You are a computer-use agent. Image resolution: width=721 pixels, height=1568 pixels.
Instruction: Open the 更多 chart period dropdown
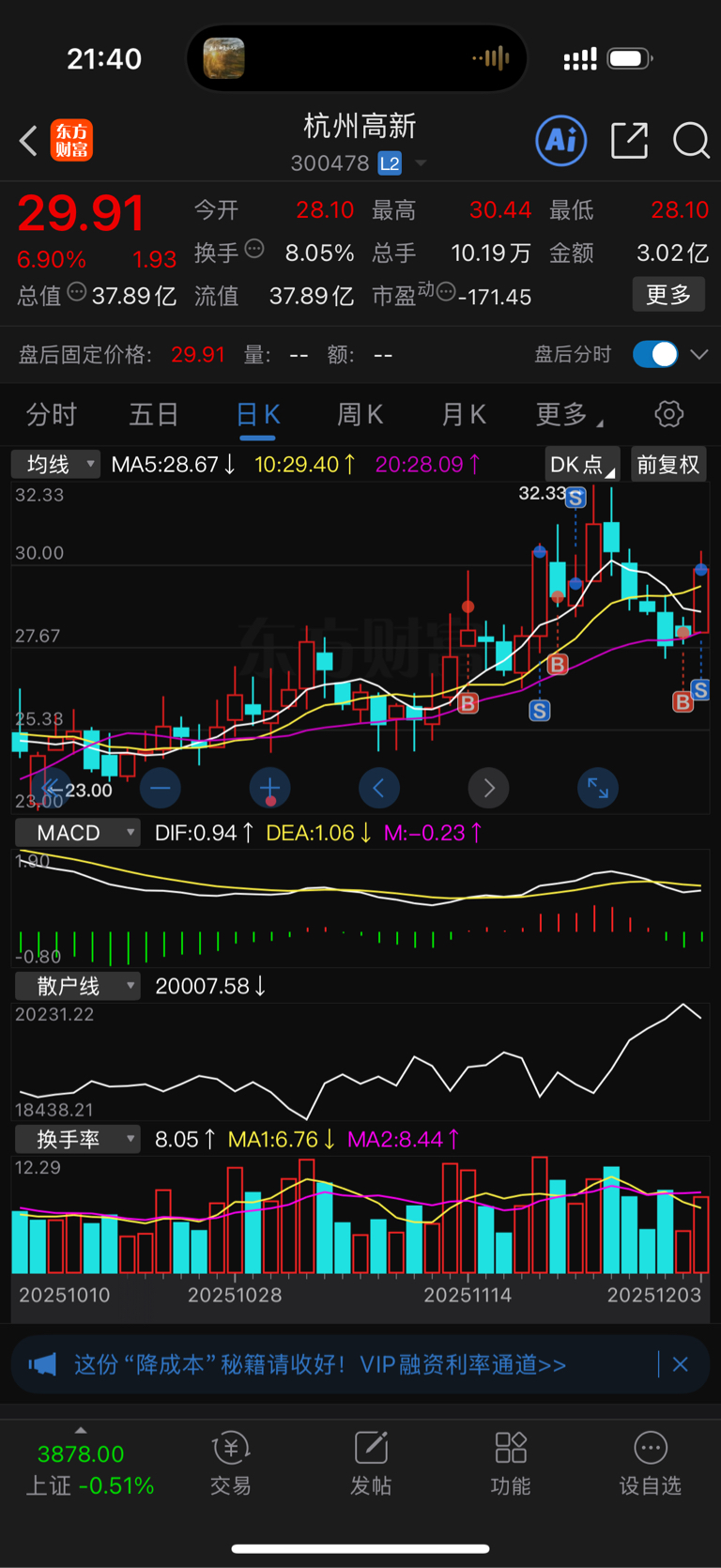pyautogui.click(x=569, y=414)
